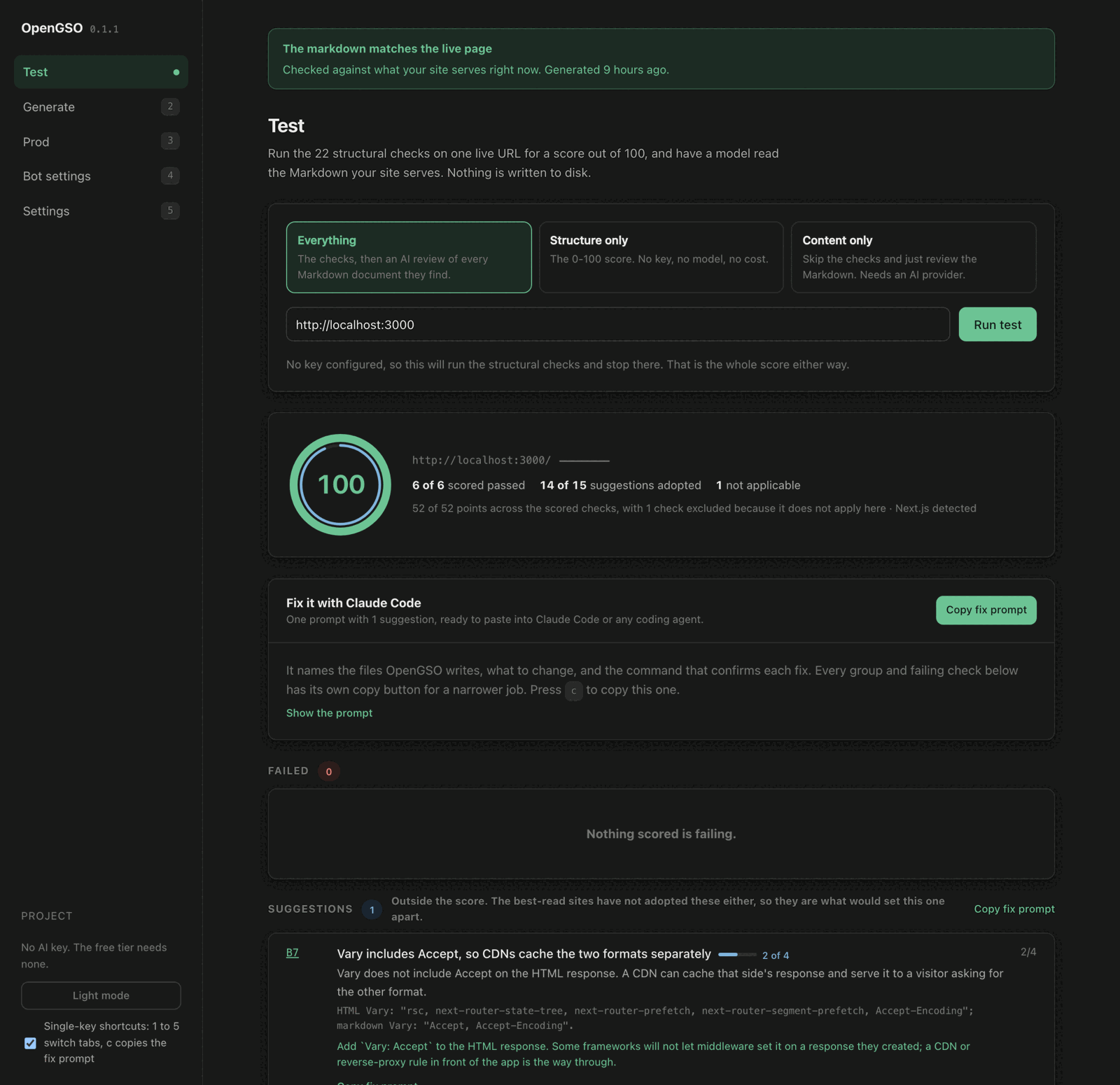The width and height of the screenshot is (1120, 1085).
Task: Select the Everything test mode card
Action: pos(409,257)
